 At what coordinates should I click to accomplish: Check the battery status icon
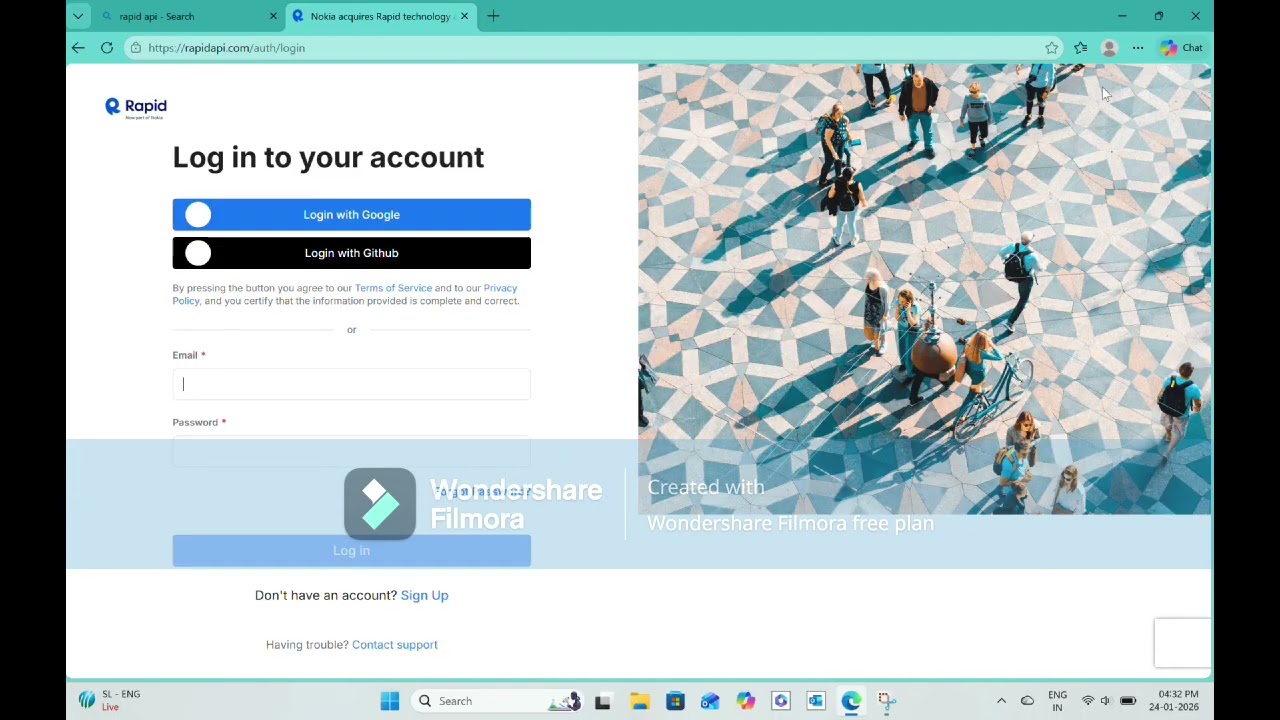tap(1128, 701)
